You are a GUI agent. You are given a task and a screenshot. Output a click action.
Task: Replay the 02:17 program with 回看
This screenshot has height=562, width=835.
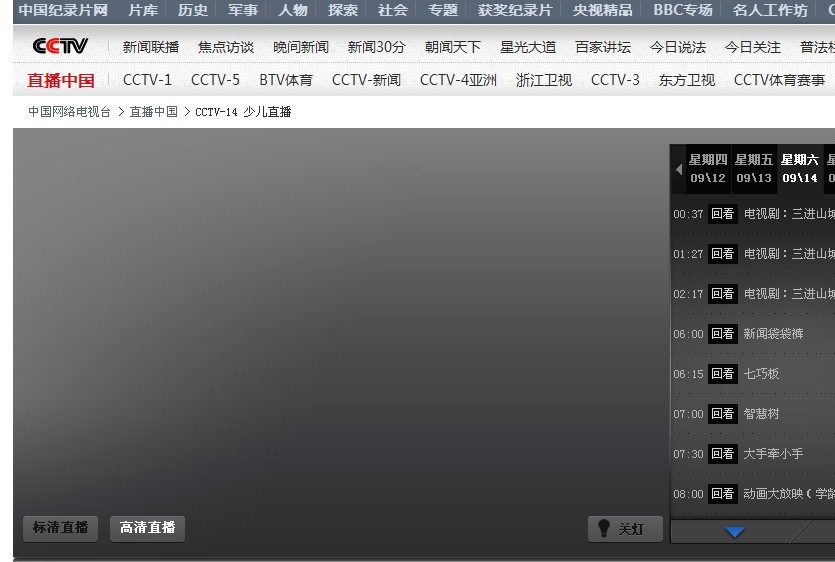723,294
